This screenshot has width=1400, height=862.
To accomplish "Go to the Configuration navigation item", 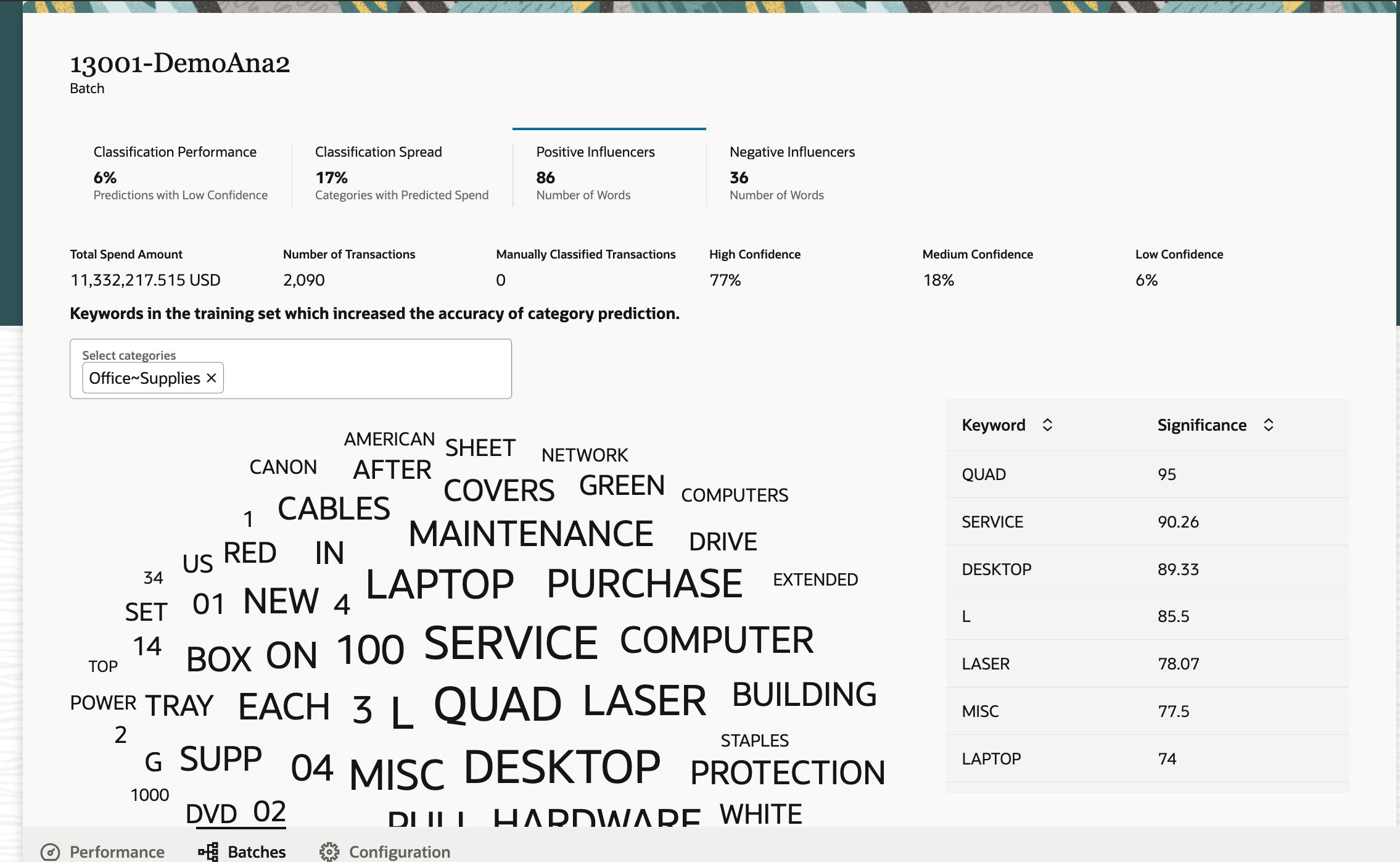I will click(399, 852).
